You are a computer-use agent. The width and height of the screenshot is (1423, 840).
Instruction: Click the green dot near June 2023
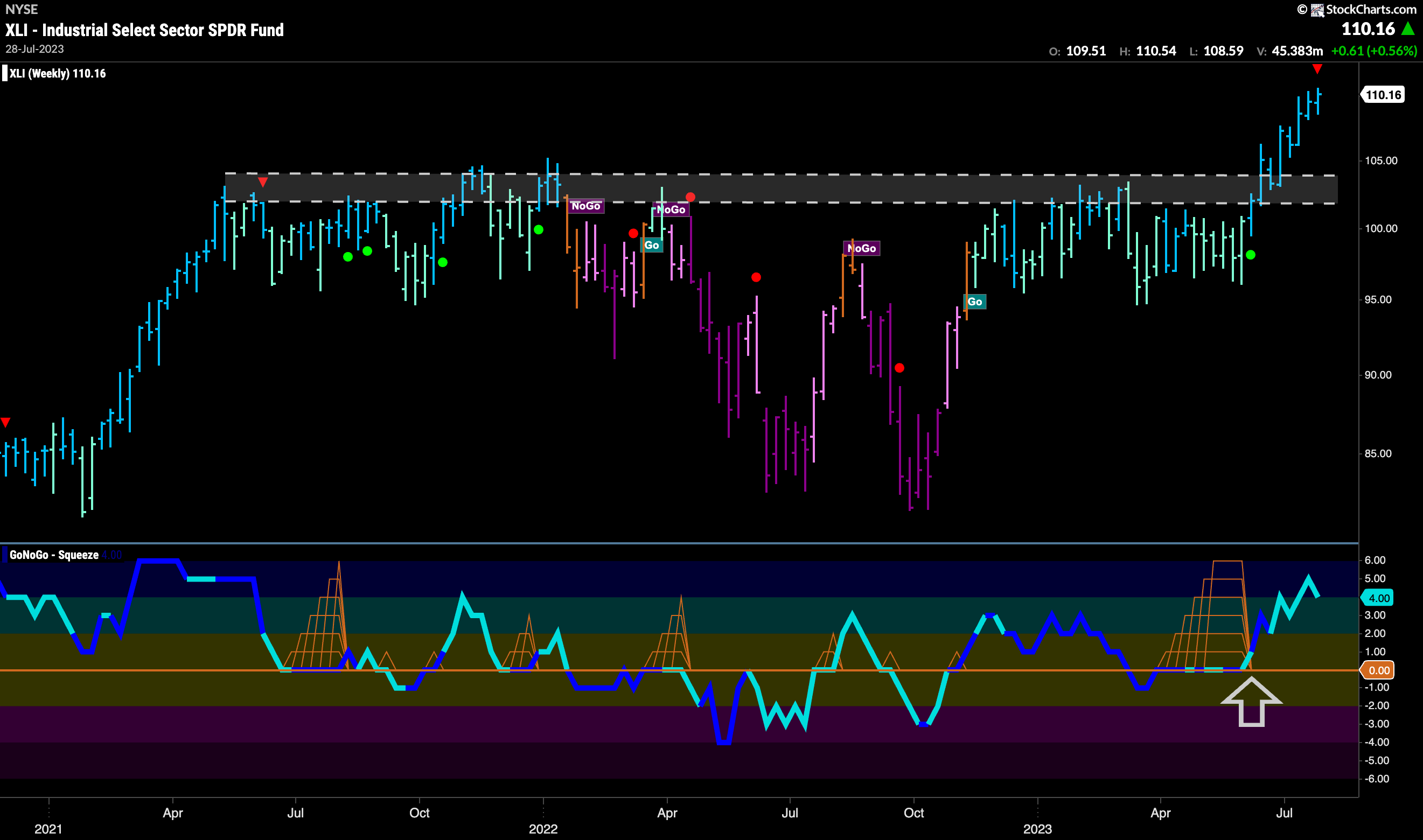1250,255
